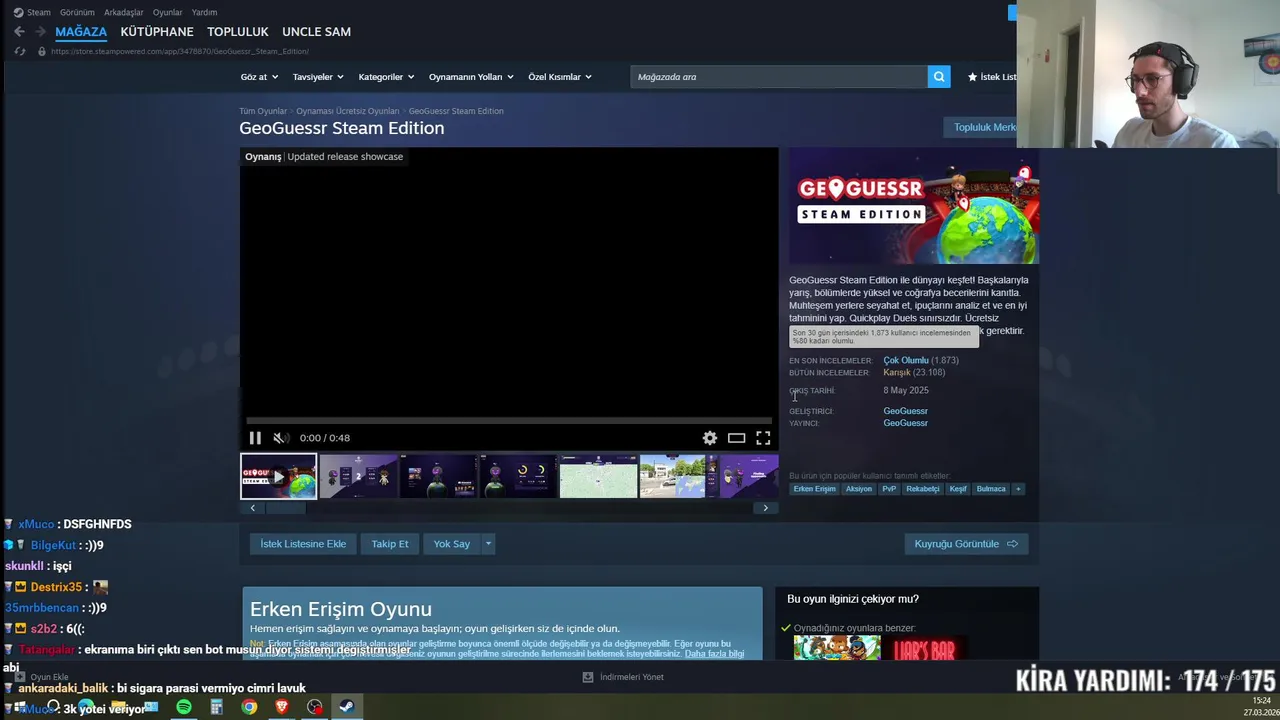Open the Steam menu
1280x720 pixels.
tap(38, 12)
